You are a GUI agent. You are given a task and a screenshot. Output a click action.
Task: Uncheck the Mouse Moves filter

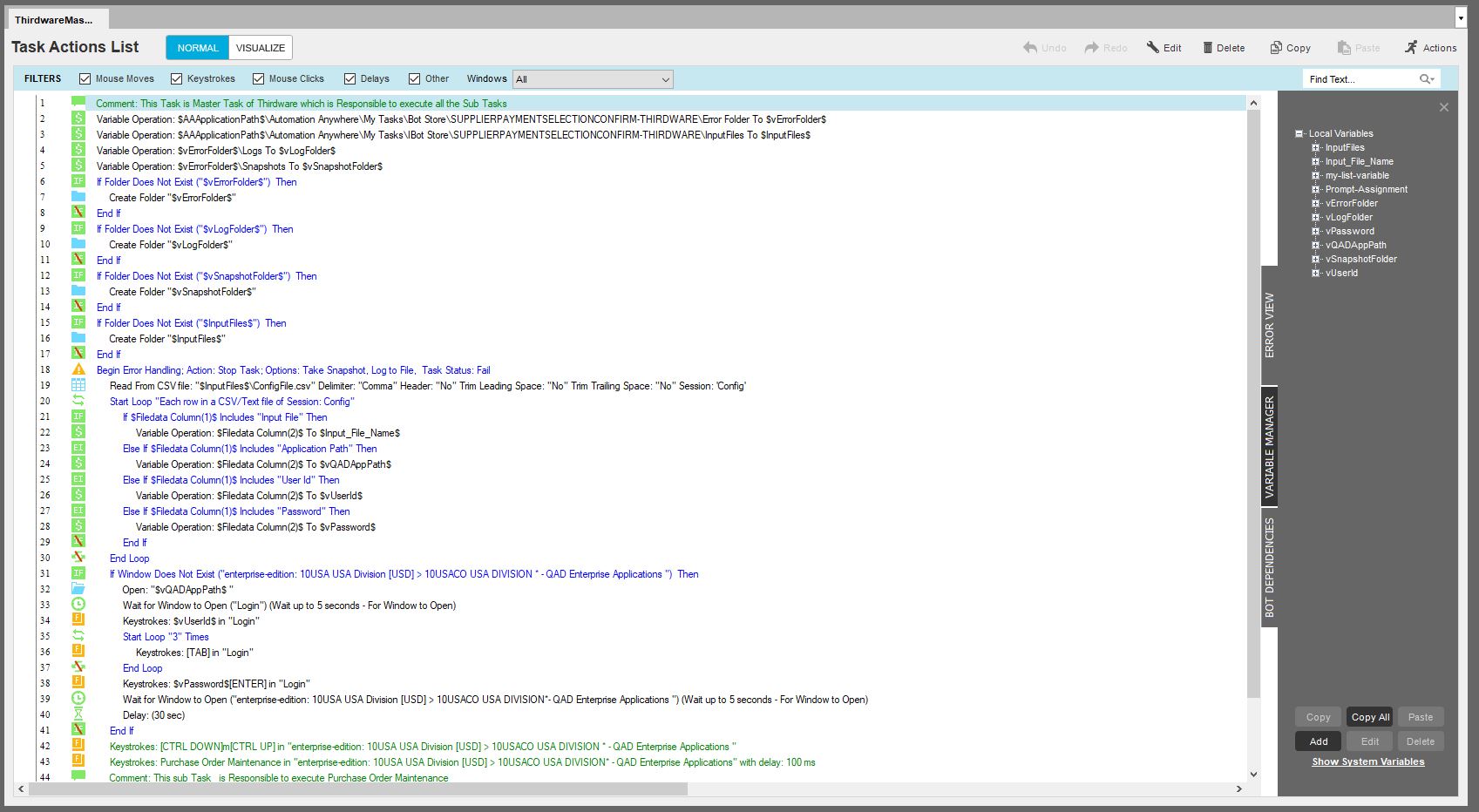point(85,79)
